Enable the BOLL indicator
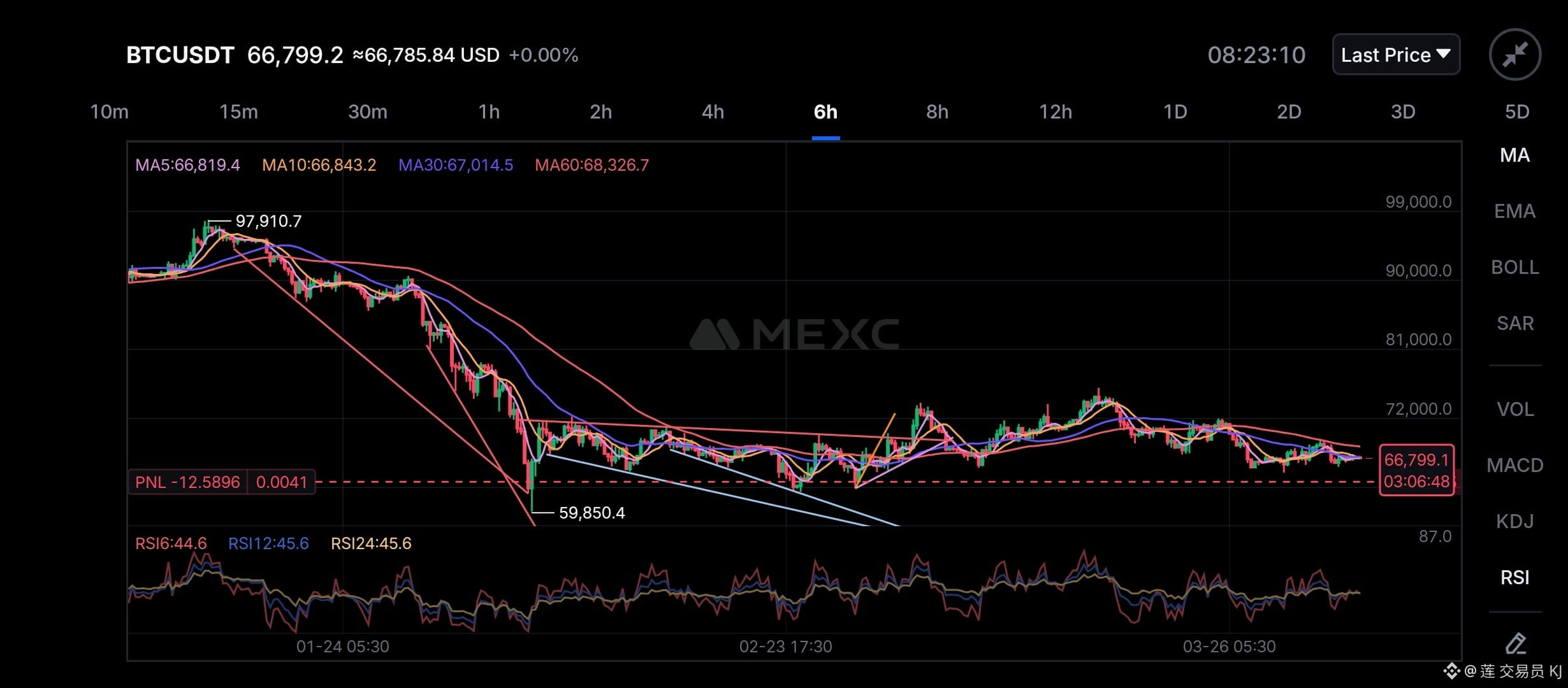The height and width of the screenshot is (688, 1568). point(1515,268)
